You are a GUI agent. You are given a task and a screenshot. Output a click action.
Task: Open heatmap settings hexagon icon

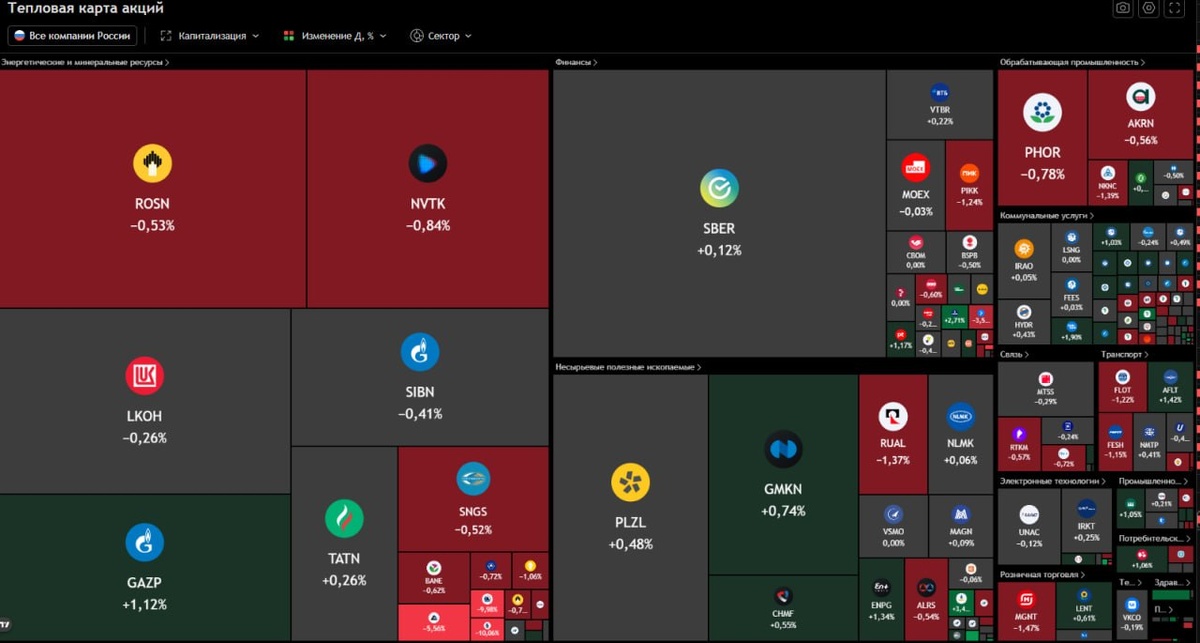(x=1149, y=8)
